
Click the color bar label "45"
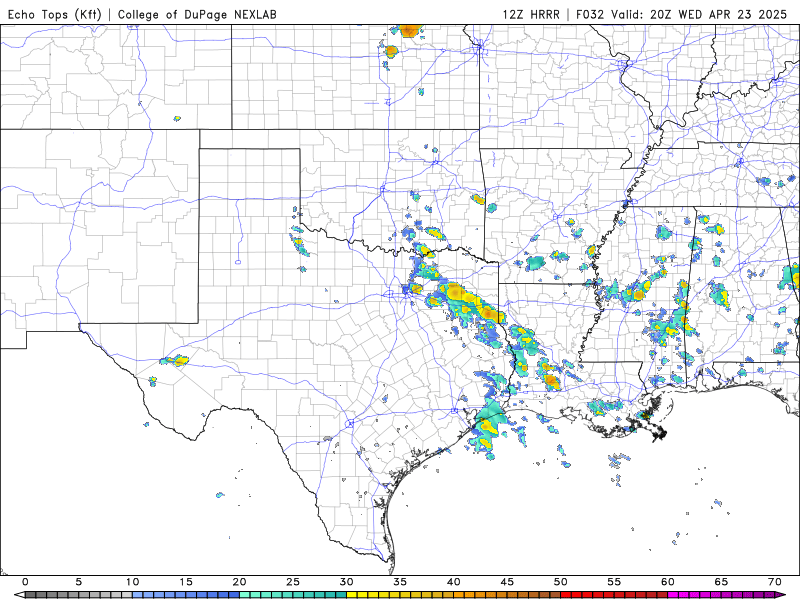point(507,582)
